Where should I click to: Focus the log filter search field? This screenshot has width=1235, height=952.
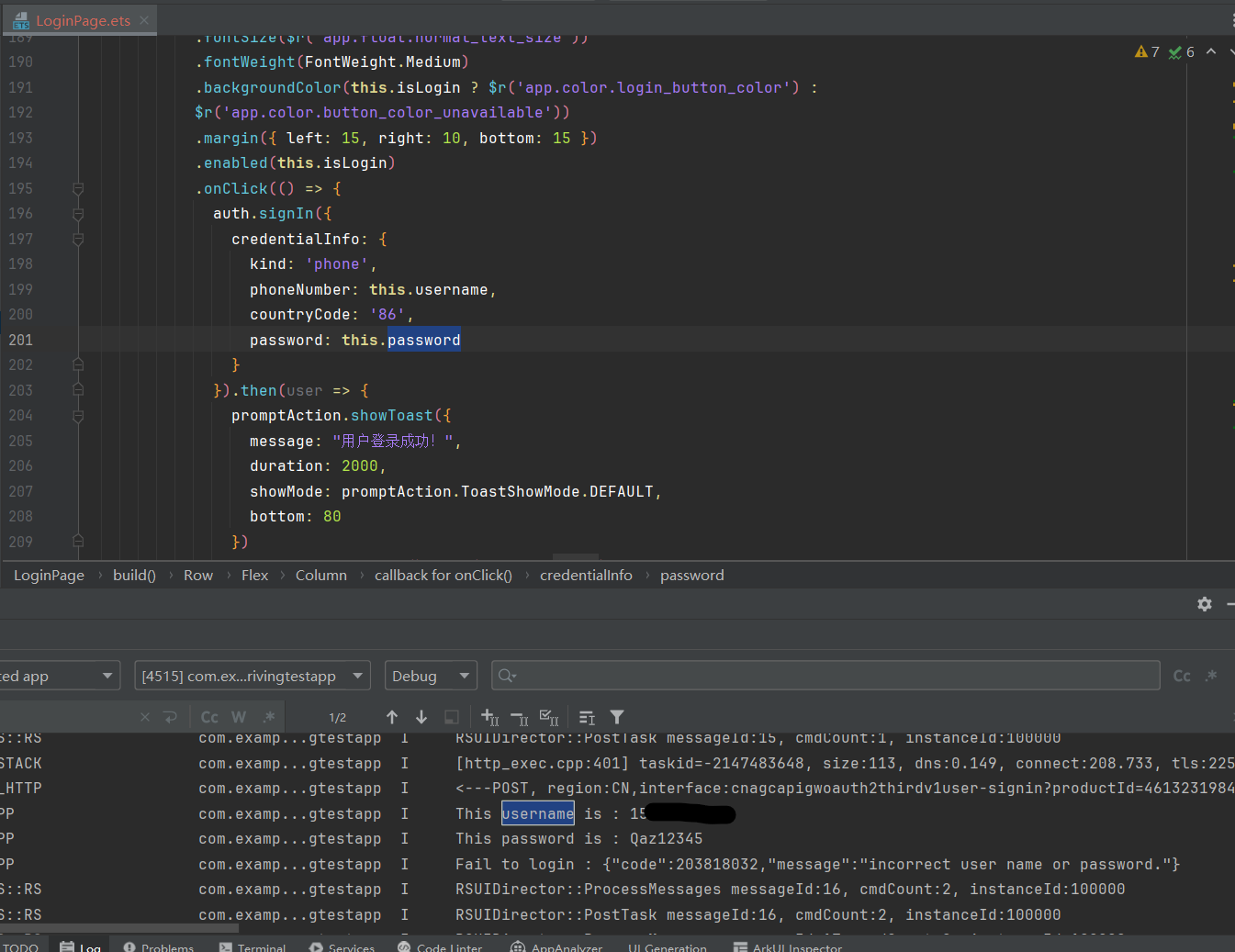pos(825,676)
